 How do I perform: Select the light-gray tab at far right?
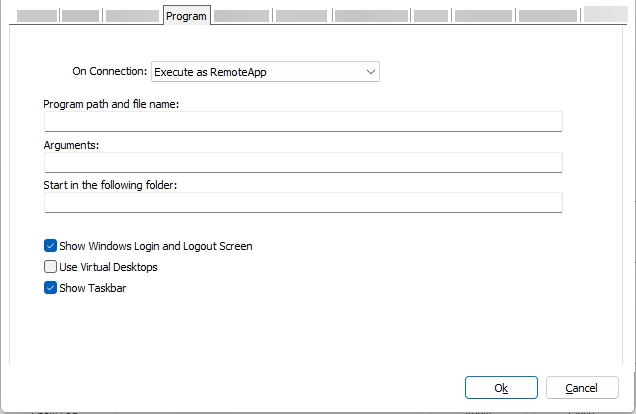tap(605, 14)
